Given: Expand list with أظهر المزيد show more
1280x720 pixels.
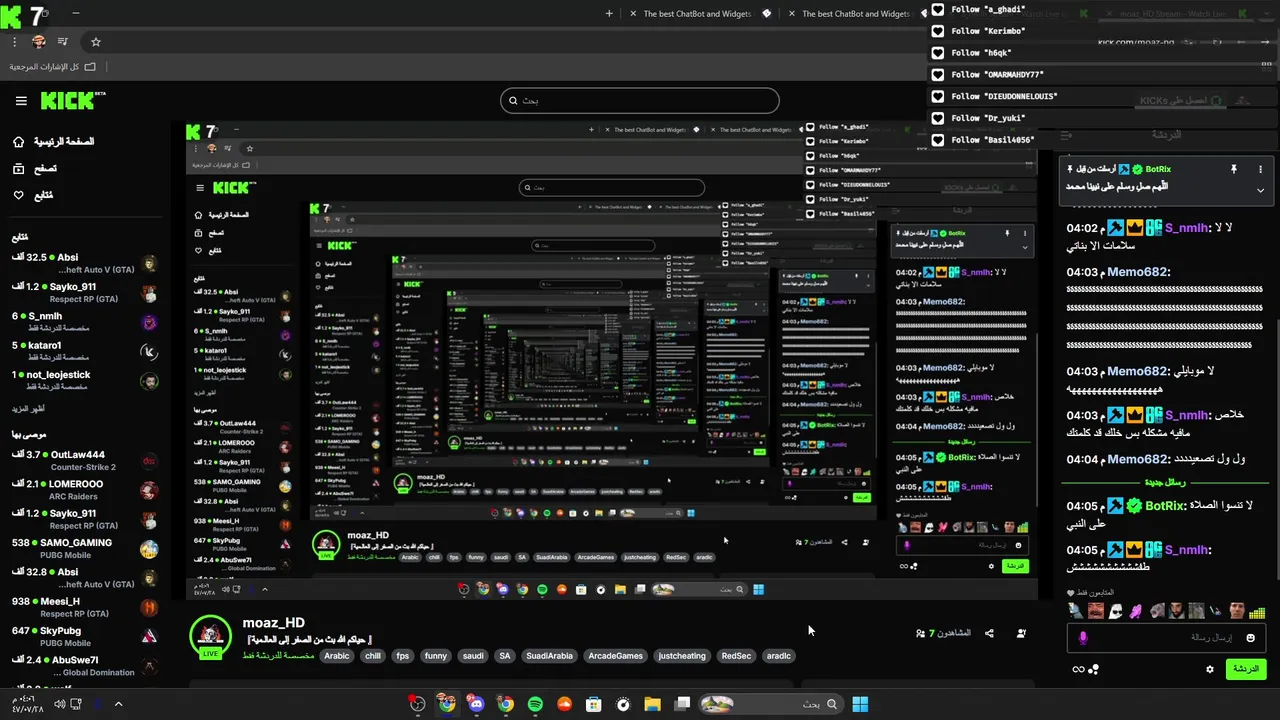Looking at the screenshot, I should [28, 409].
